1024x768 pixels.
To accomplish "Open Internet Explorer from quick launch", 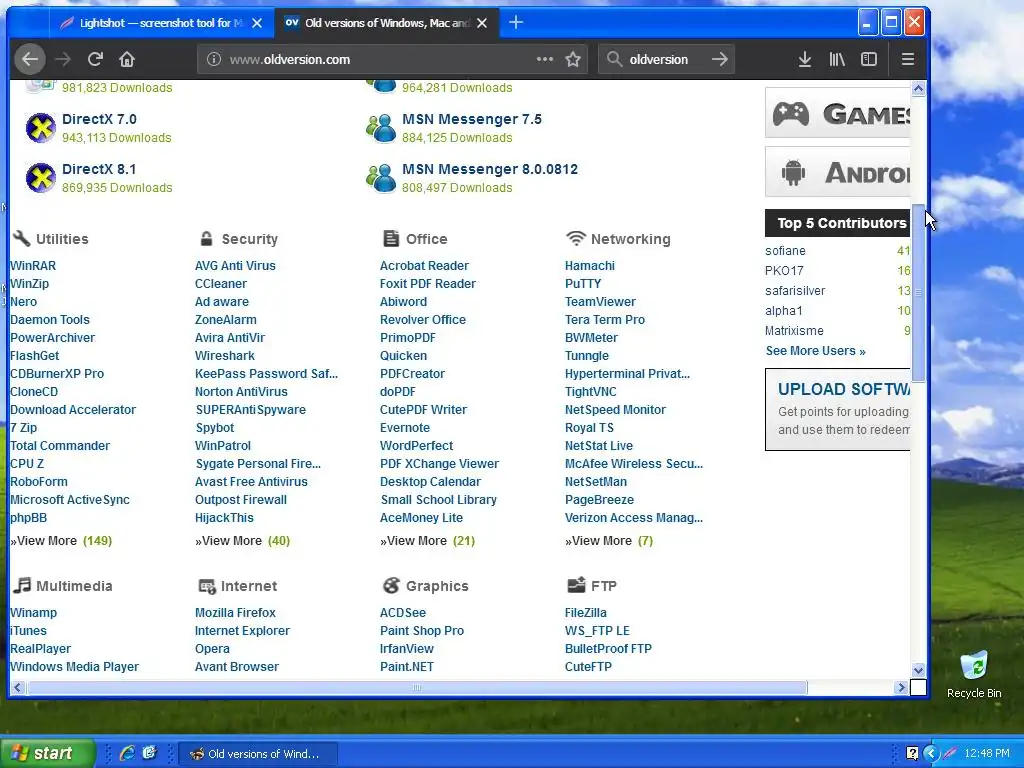I will tap(127, 753).
